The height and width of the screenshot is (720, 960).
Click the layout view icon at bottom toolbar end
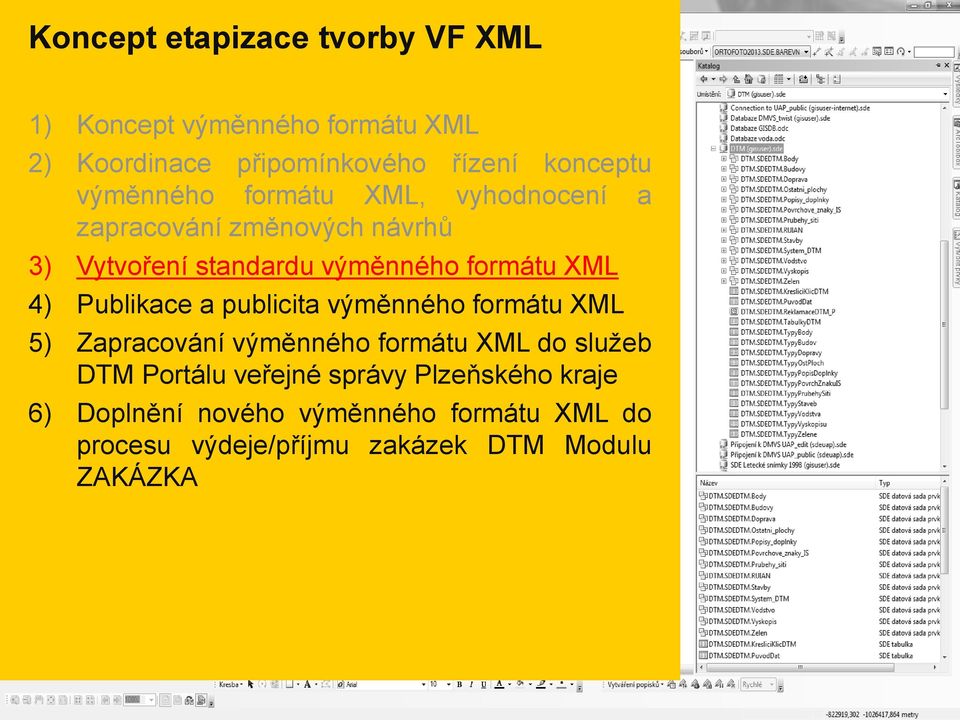point(201,700)
